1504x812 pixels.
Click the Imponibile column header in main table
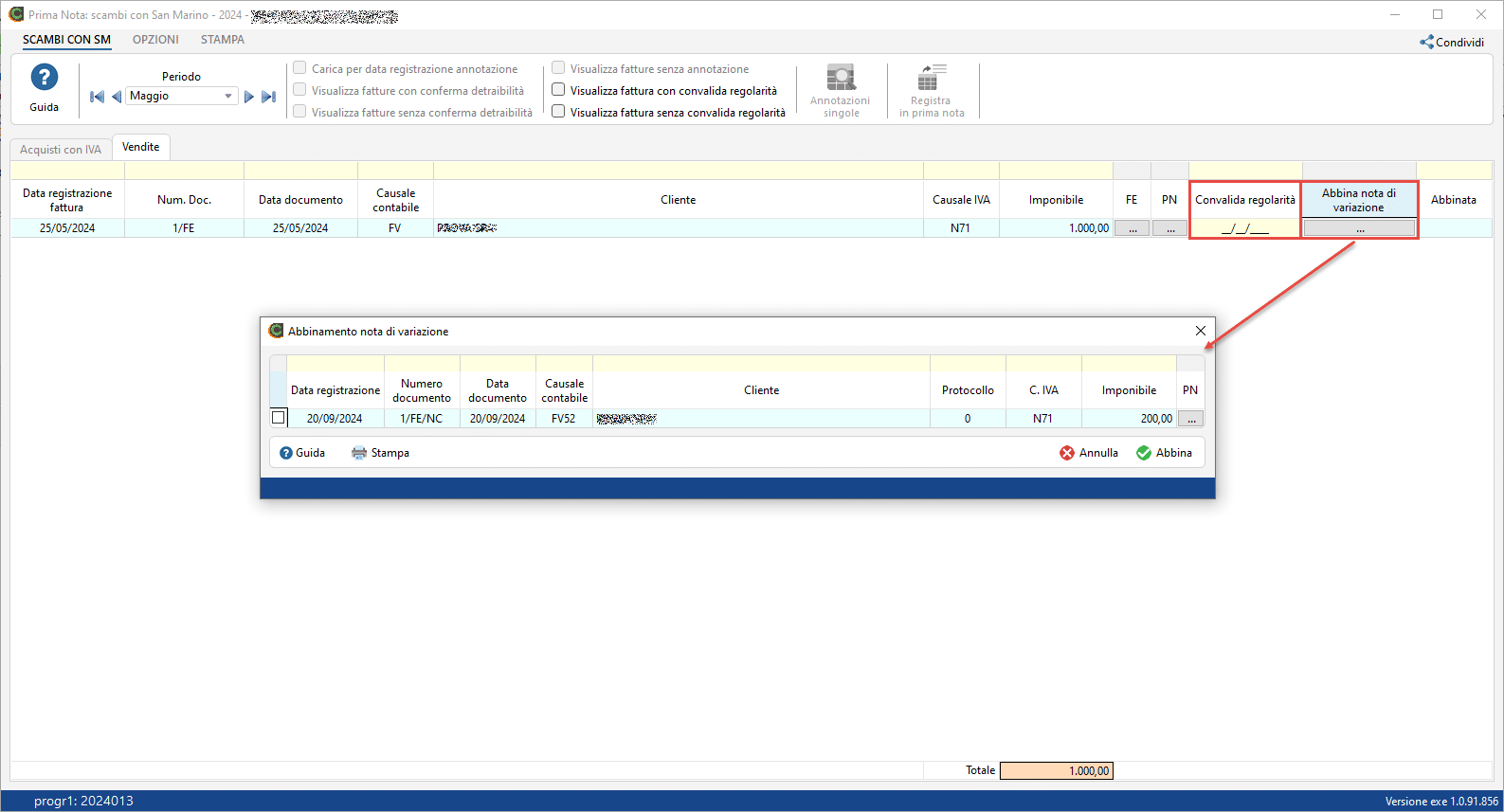(1056, 200)
